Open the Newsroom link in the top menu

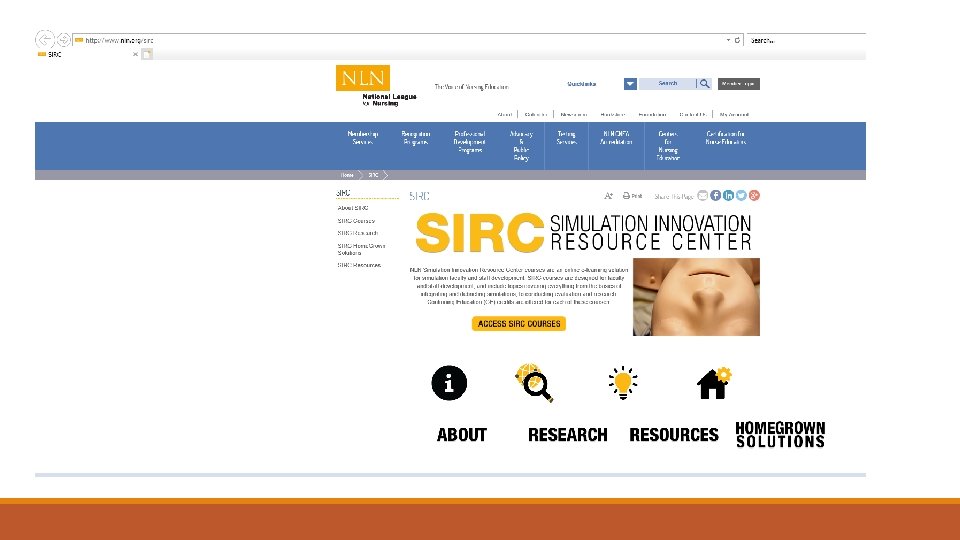(x=574, y=114)
